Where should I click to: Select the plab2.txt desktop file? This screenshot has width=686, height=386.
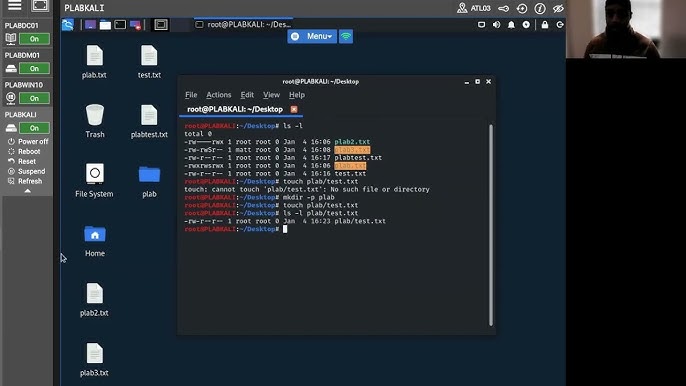pos(94,300)
